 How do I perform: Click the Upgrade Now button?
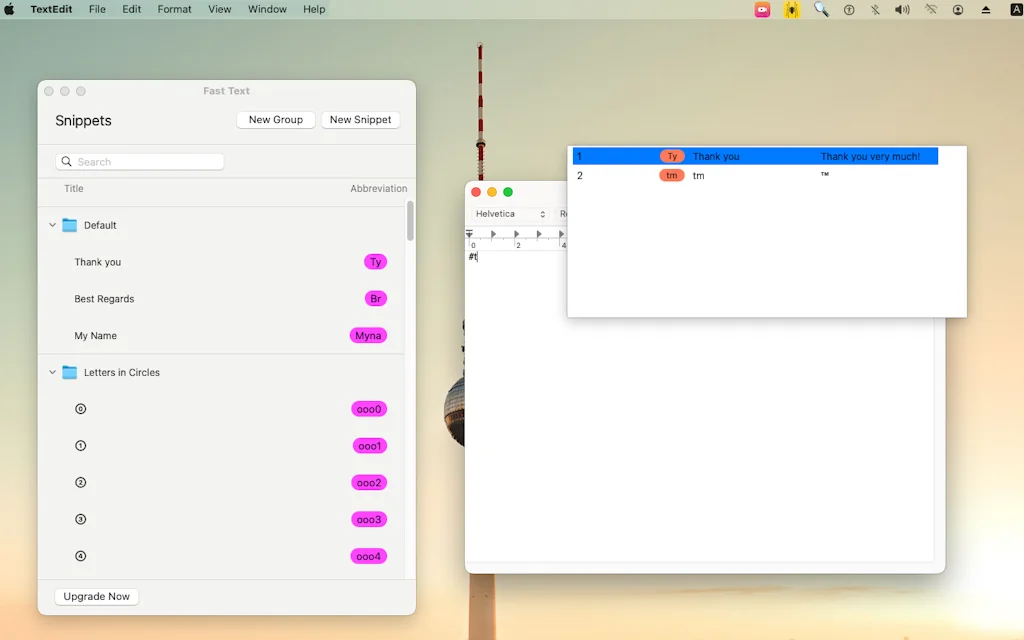point(96,596)
